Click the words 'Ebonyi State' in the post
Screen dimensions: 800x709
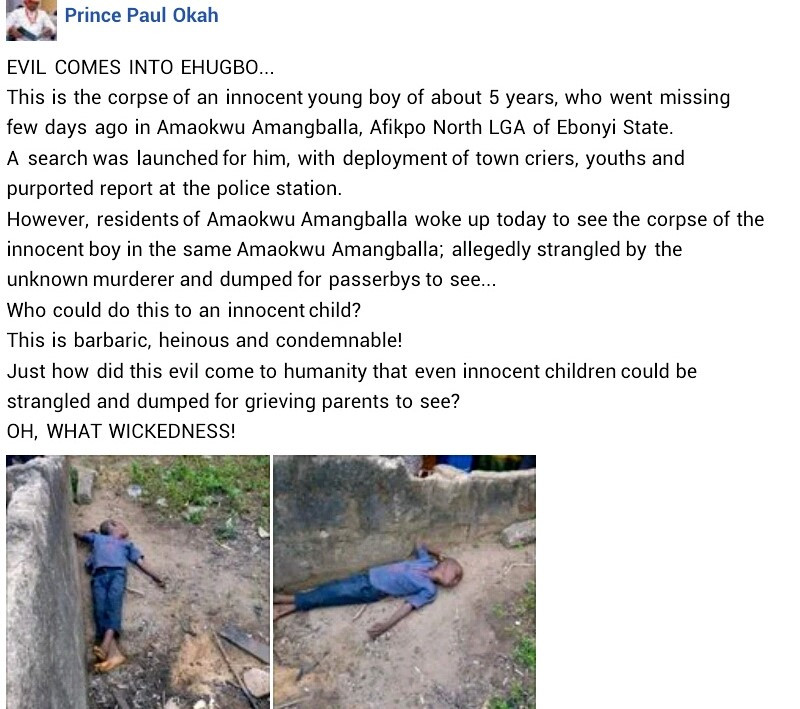pyautogui.click(x=613, y=128)
